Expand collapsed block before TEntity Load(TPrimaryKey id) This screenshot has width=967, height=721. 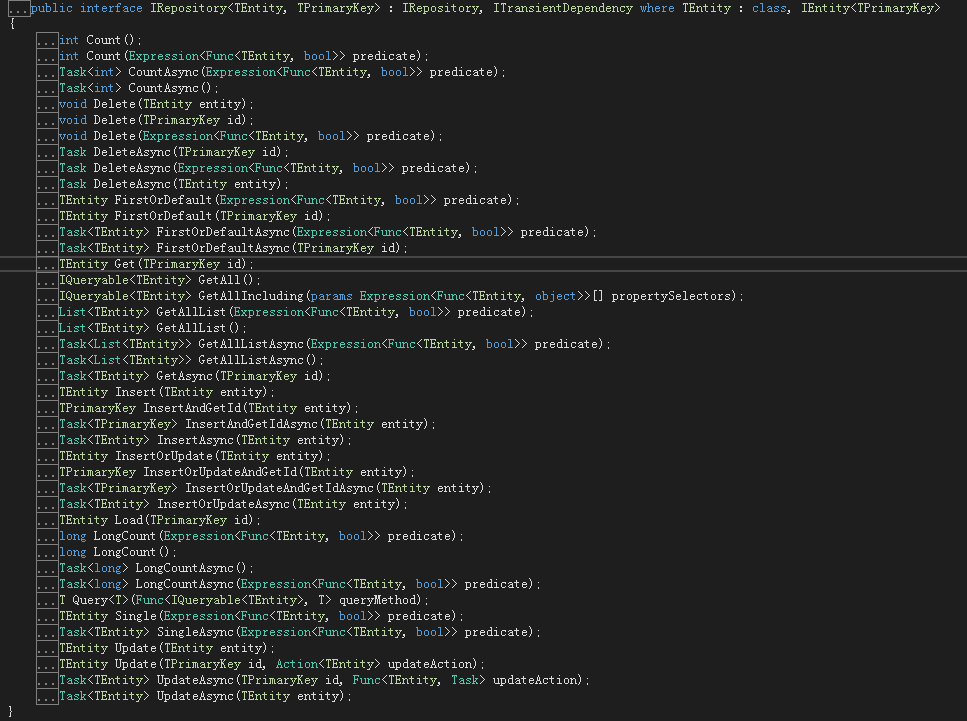coord(47,521)
